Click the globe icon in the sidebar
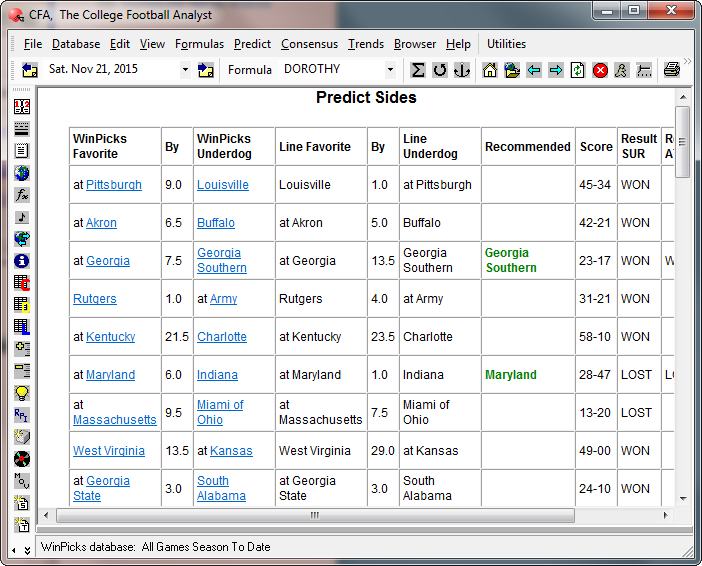 pyautogui.click(x=21, y=172)
